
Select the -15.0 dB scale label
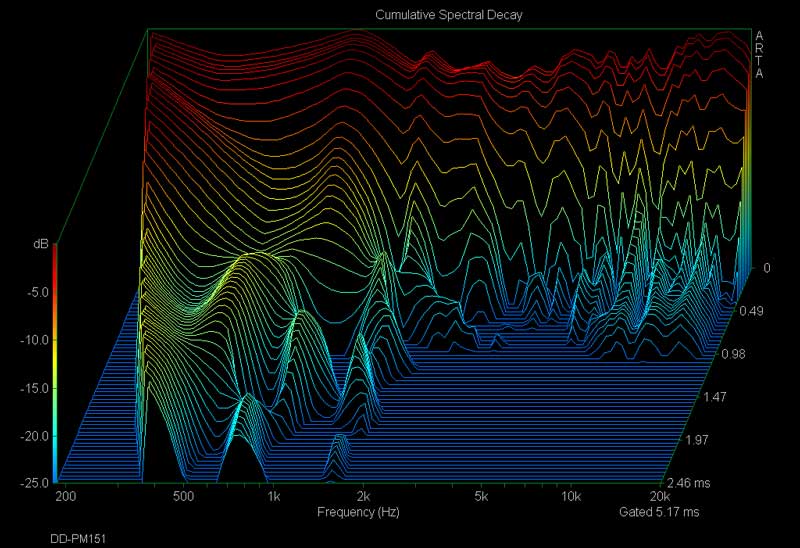pos(36,388)
